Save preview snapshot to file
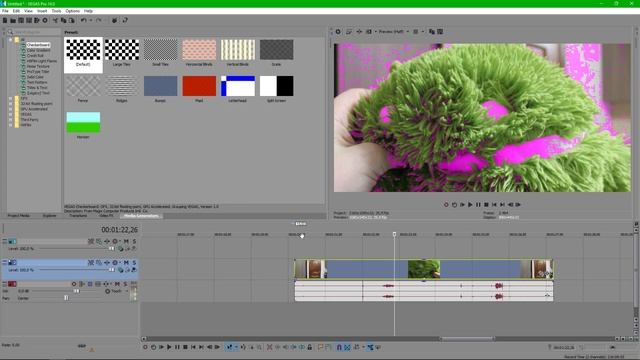640x360 pixels. [x=440, y=31]
